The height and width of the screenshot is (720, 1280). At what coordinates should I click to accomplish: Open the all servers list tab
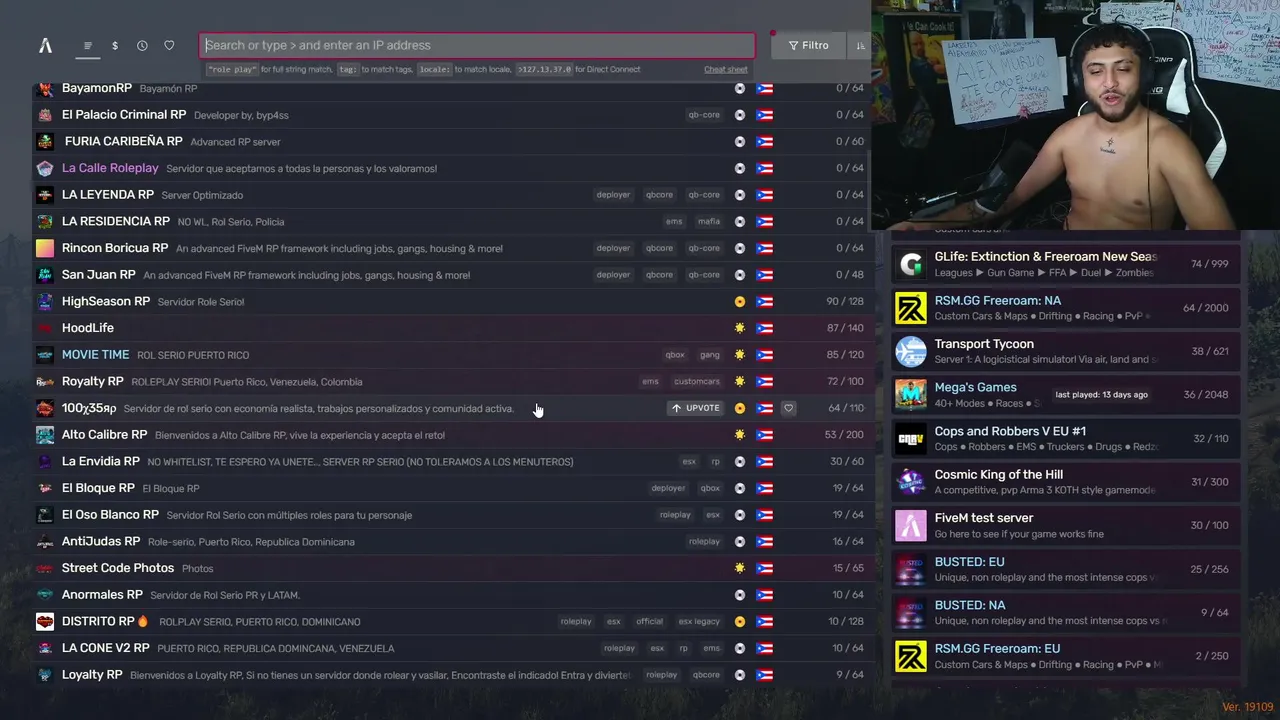click(x=88, y=45)
